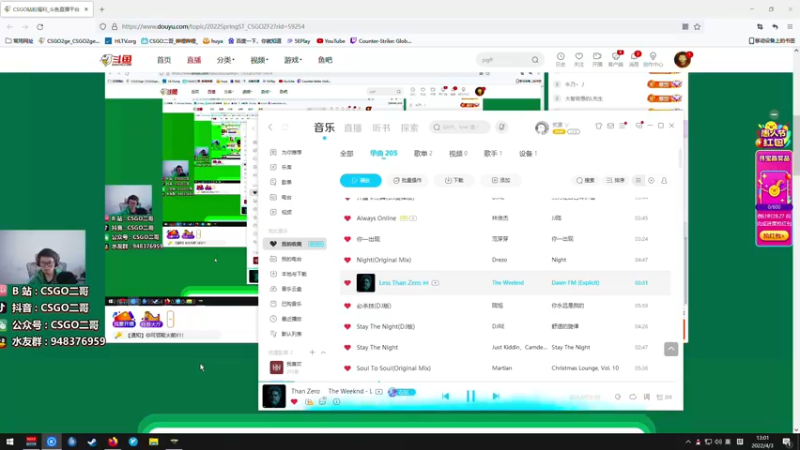
Task: Toggle heart on Night(Original Mix) row
Action: (347, 260)
